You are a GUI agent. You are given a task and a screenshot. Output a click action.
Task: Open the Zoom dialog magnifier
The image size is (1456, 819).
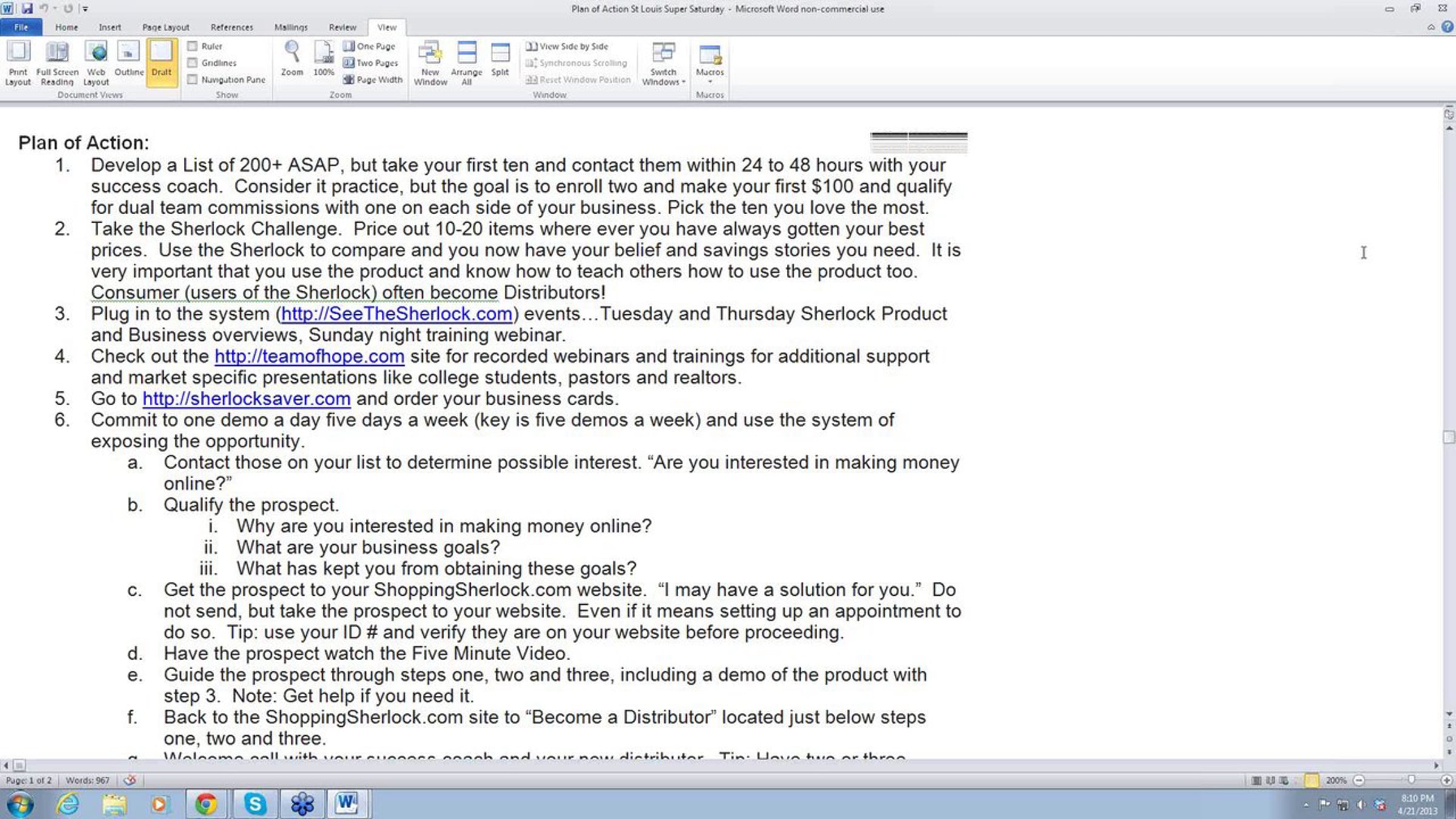(292, 59)
